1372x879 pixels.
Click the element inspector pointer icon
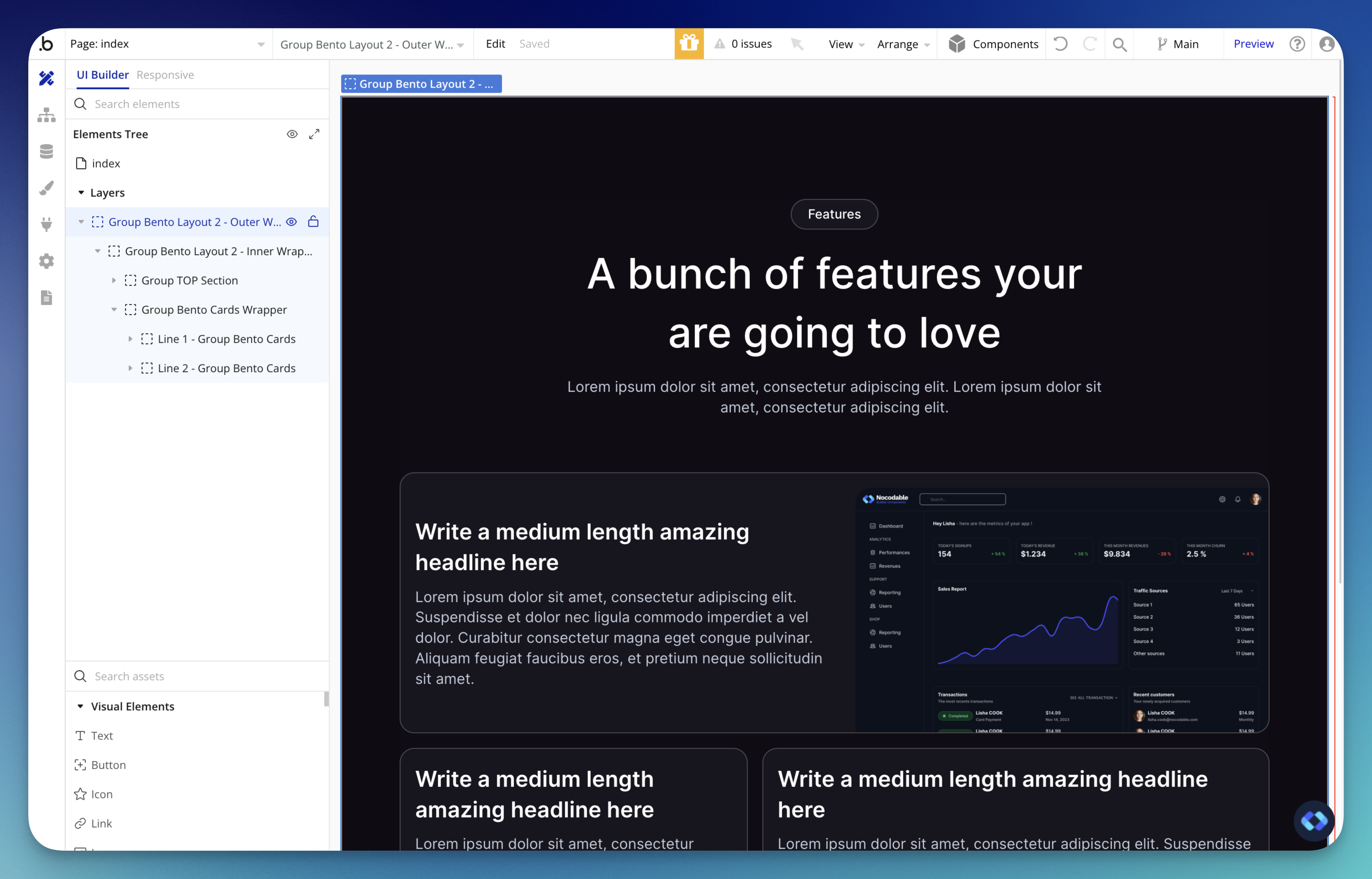point(798,44)
